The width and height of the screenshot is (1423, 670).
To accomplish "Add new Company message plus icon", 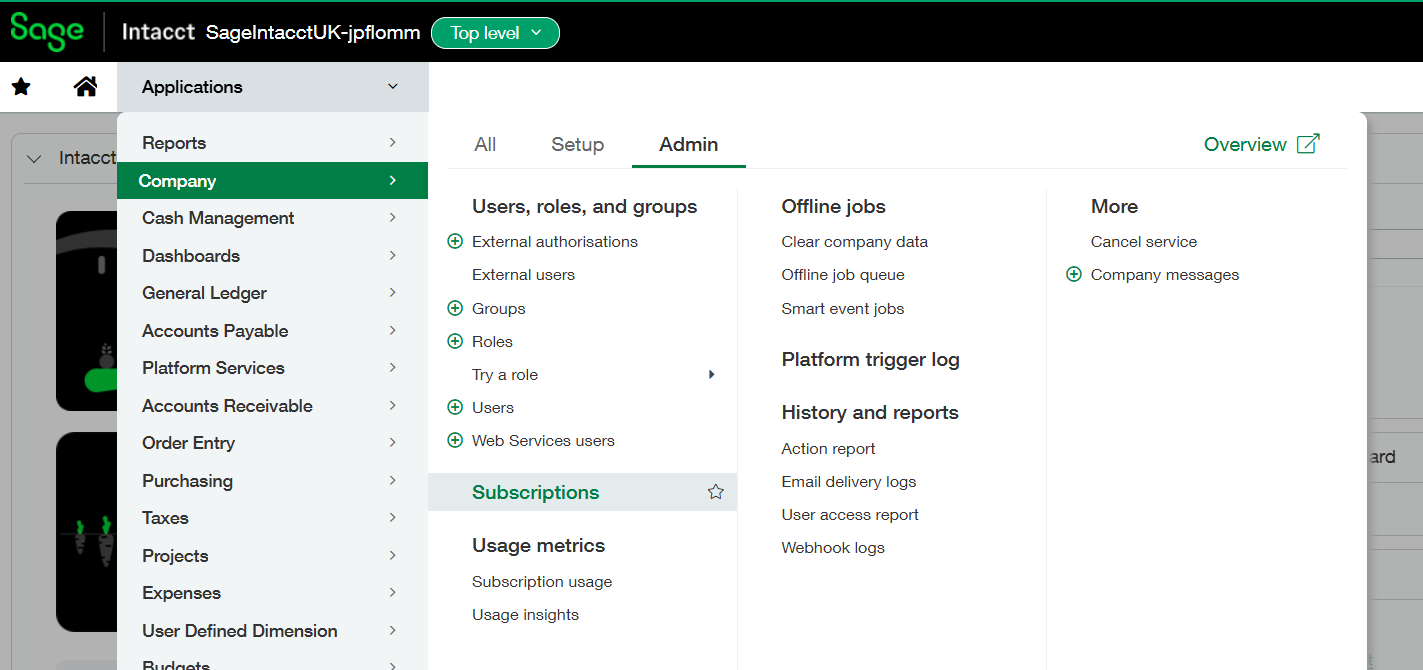I will (1074, 275).
